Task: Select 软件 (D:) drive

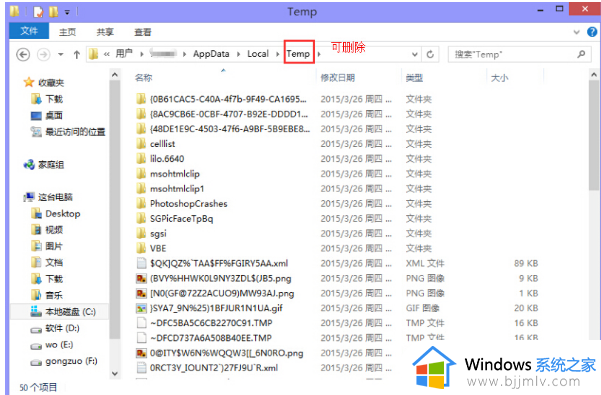Action: pyautogui.click(x=62, y=328)
